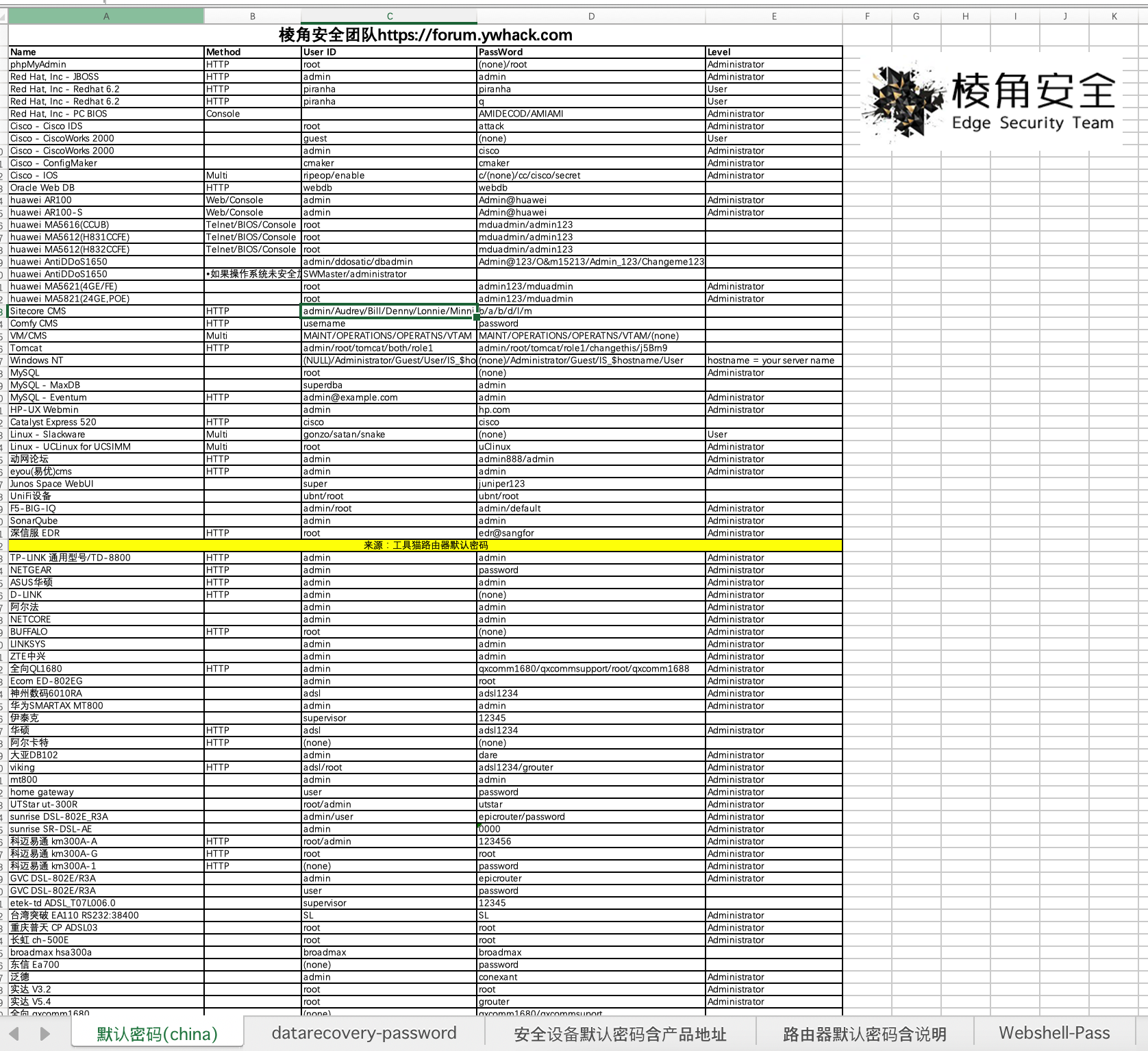Select the 'Level' header cell

pyautogui.click(x=774, y=52)
